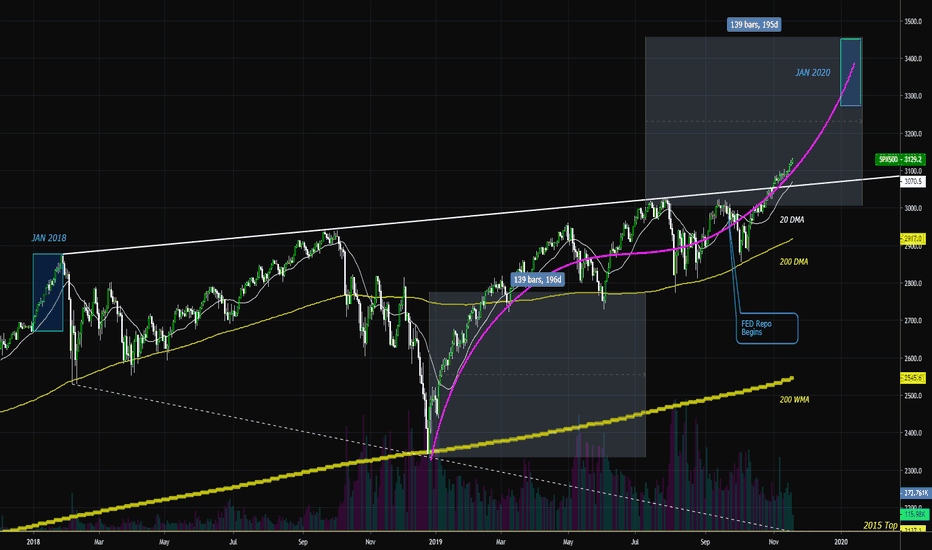Click the 2019 label on time axis
932x550 pixels.
pyautogui.click(x=436, y=542)
